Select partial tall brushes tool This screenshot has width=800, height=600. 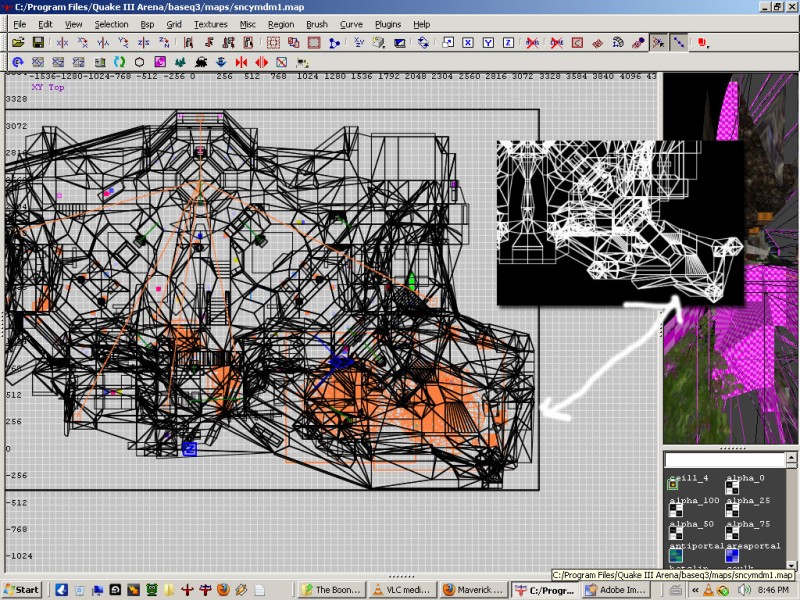point(229,43)
